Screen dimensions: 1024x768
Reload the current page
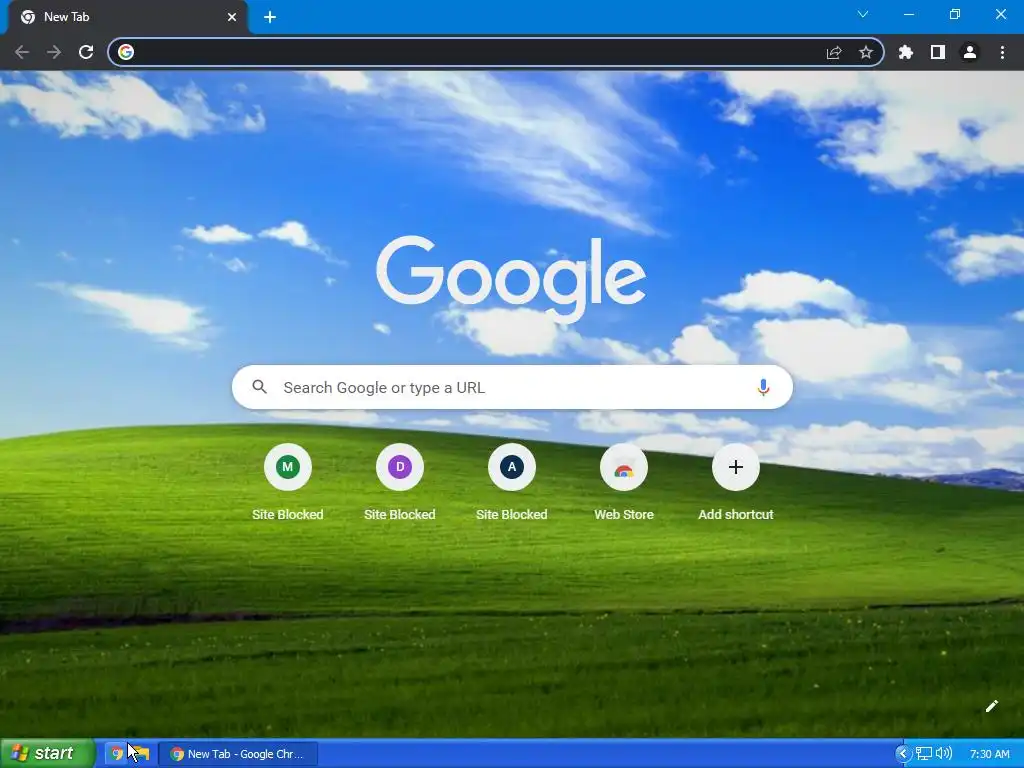point(86,52)
